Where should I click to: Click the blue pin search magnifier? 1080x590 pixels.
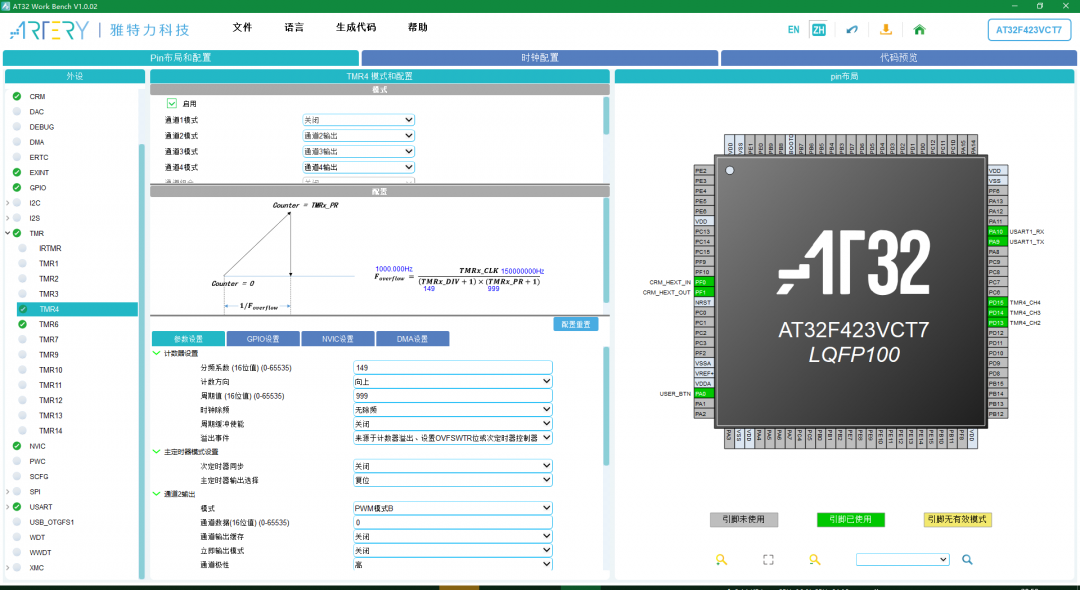tap(967, 560)
